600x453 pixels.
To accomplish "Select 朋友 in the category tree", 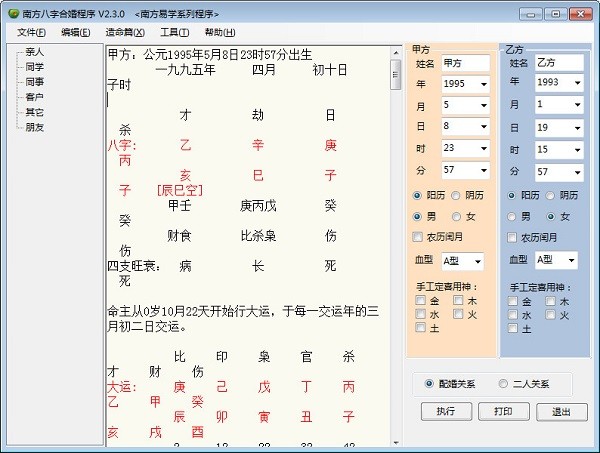I will point(34,127).
